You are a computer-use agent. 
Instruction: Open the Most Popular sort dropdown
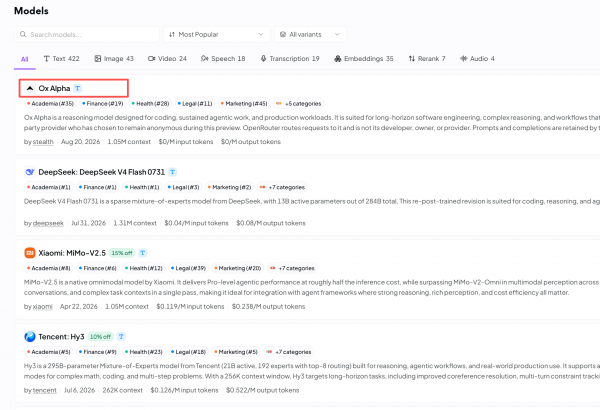point(217,34)
